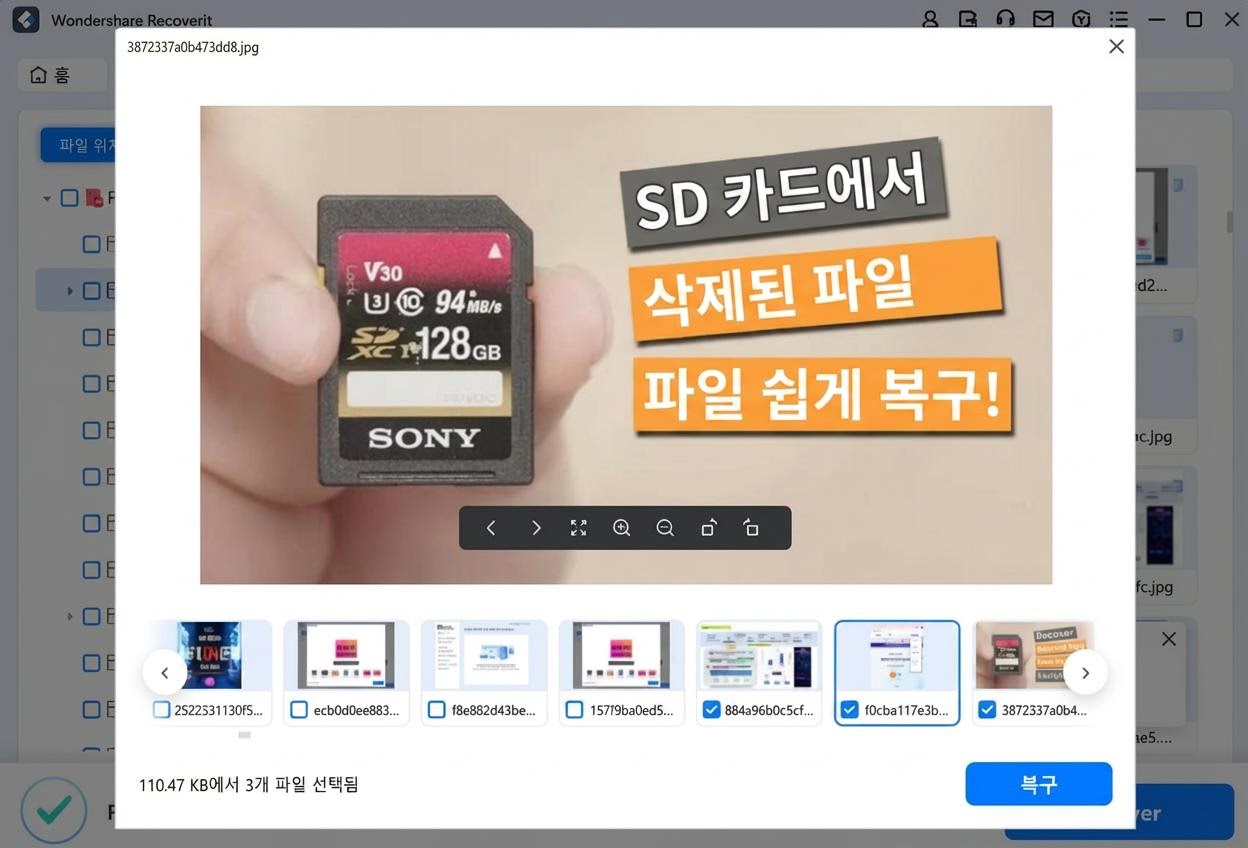Select the f8e882d43be thumbnail image
This screenshot has width=1248, height=848.
coord(484,656)
